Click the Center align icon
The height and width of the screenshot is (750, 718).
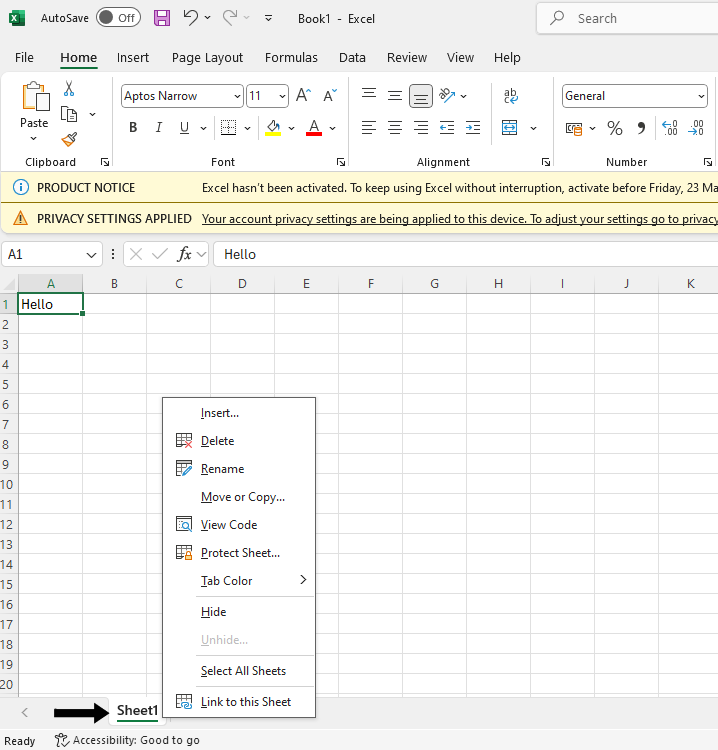tap(395, 128)
